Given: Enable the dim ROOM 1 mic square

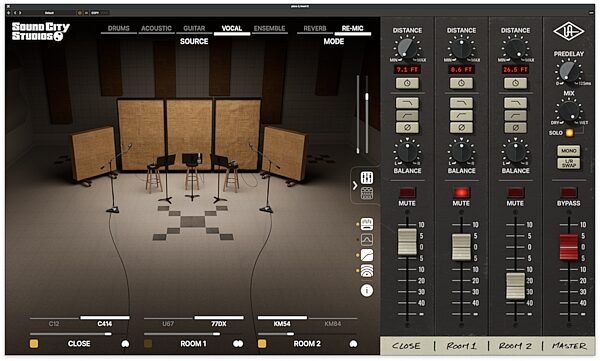Looking at the screenshot, I should click(148, 343).
